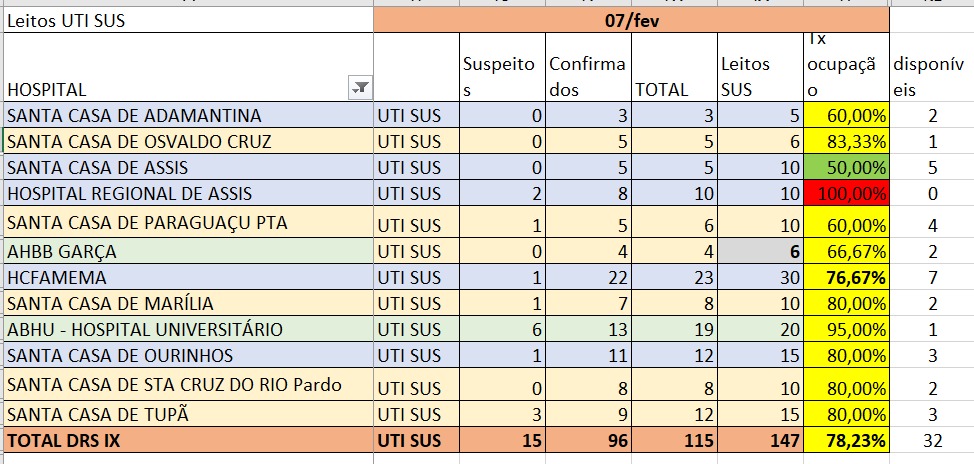Click the HOSPITAL REGIONAL DE ASSIS cell
Image resolution: width=974 pixels, height=464 pixels.
click(188, 193)
